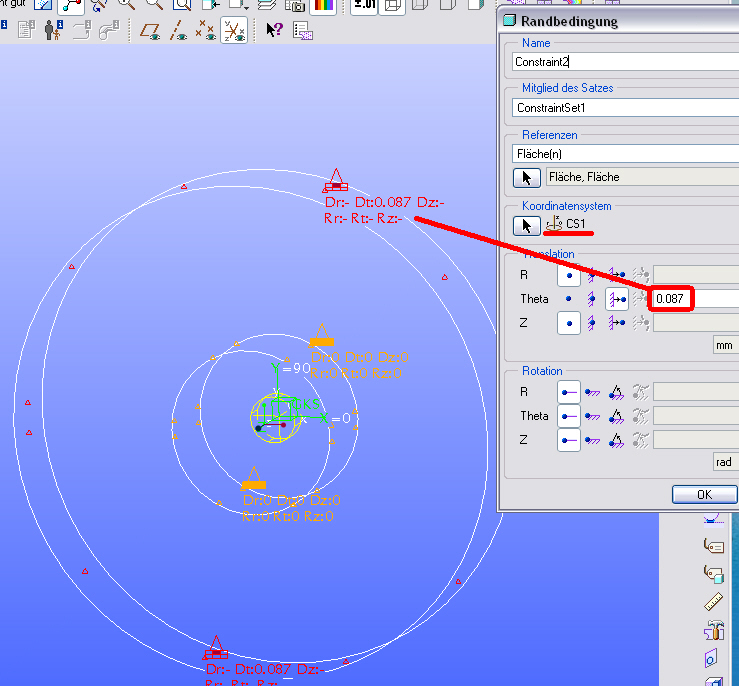Switch to wireframe display icon
The height and width of the screenshot is (686, 739).
click(392, 6)
